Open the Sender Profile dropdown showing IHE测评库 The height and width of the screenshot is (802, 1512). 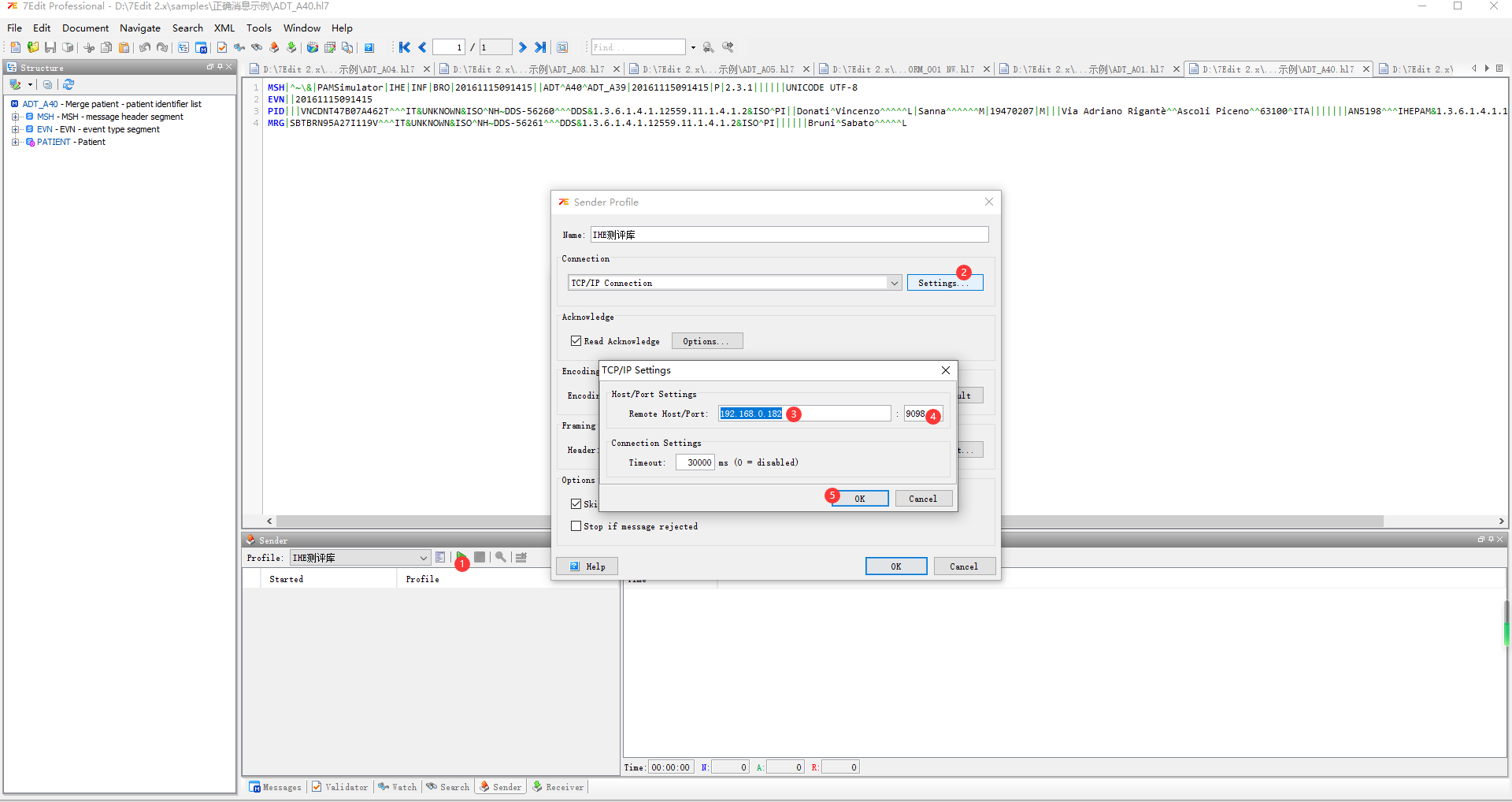click(361, 558)
